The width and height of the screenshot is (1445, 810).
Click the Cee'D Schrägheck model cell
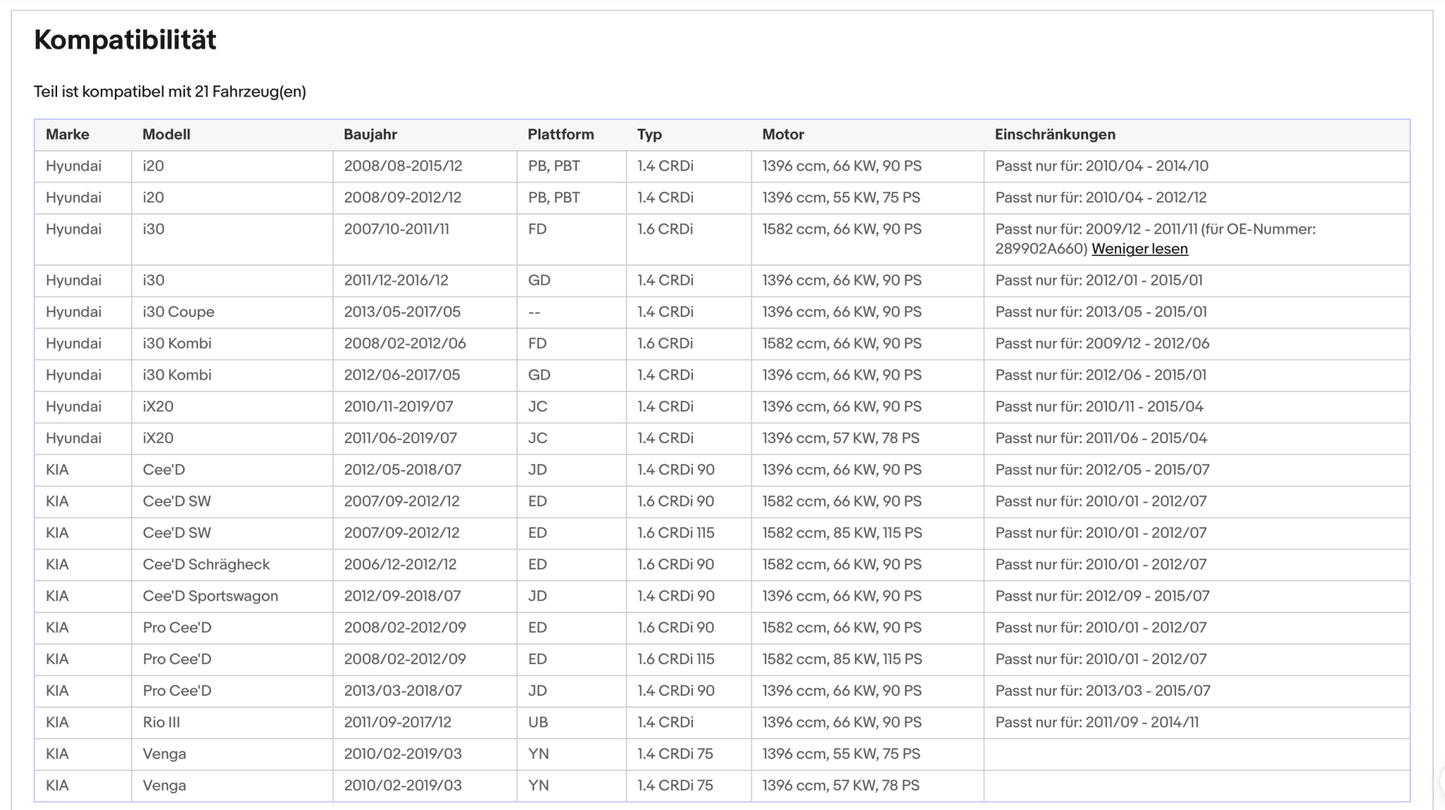point(232,564)
